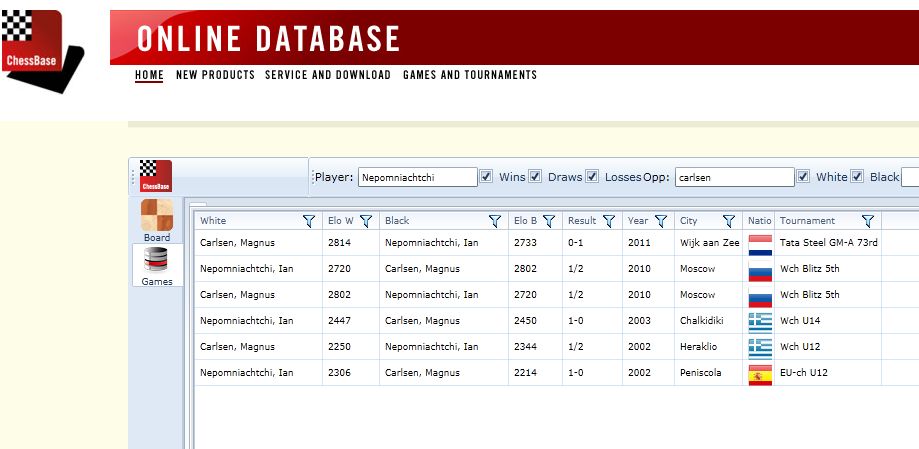Click the small ChessBase icon above Board
This screenshot has height=449, width=919.
pyautogui.click(x=155, y=176)
